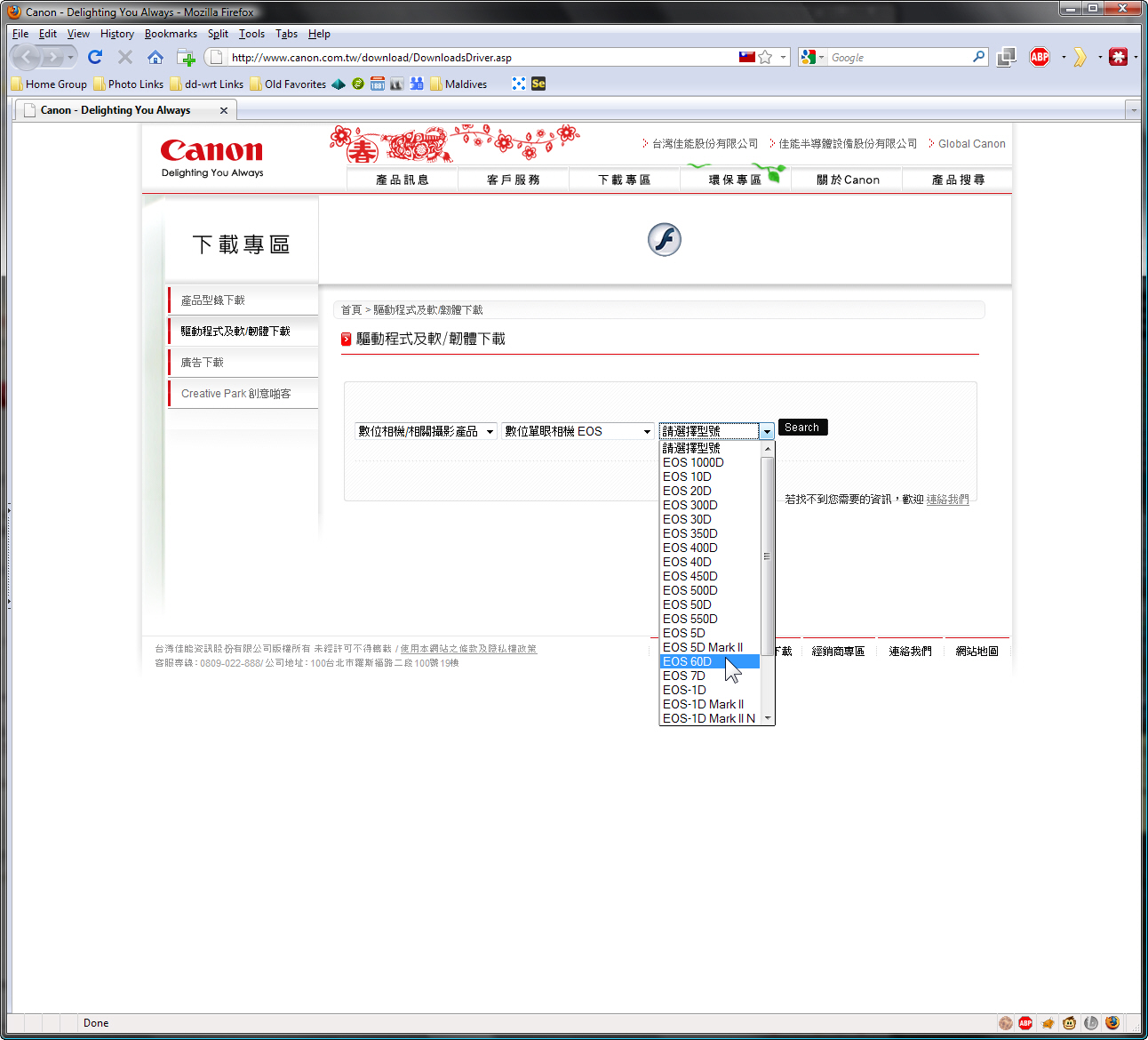
Task: Open a new tab with green plus icon
Action: click(186, 58)
